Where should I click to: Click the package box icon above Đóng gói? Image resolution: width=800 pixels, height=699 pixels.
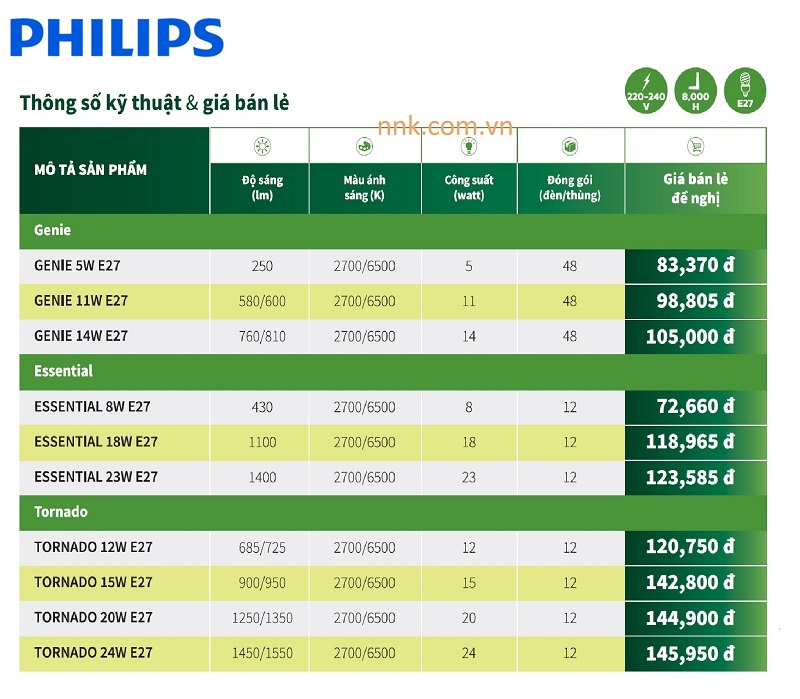point(569,146)
